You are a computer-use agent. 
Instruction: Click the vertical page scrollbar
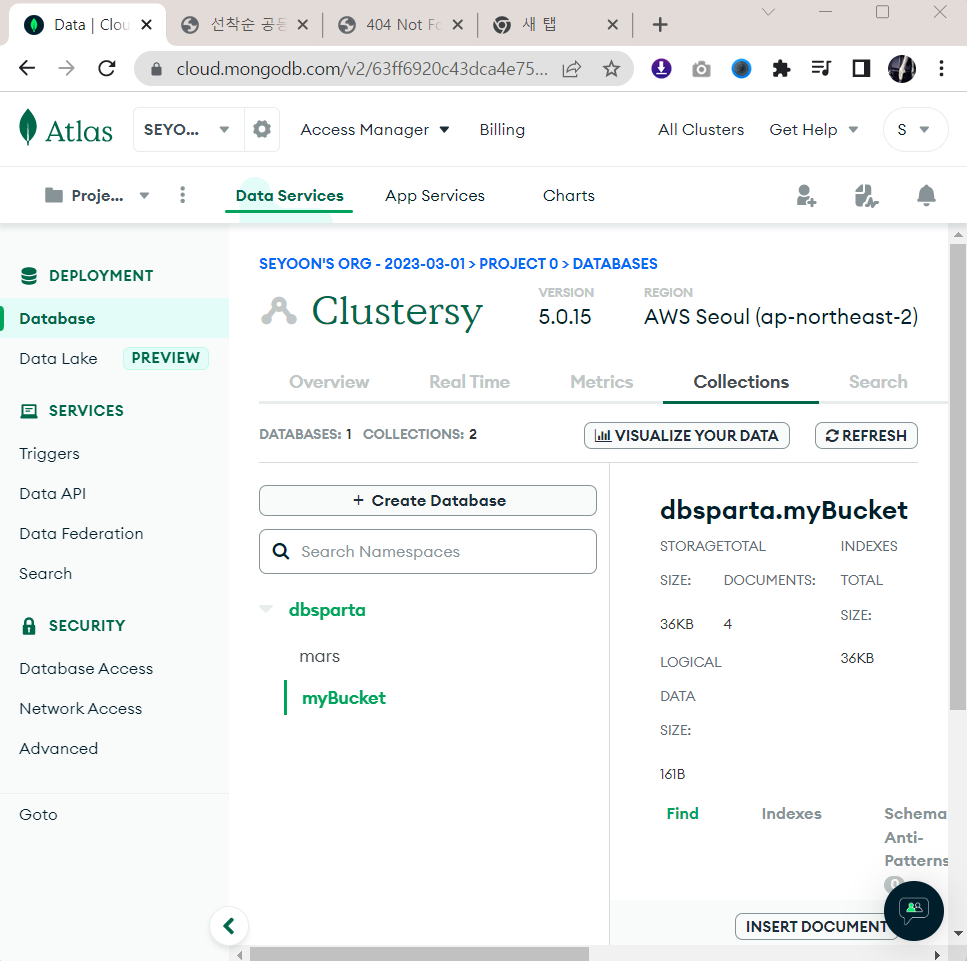coord(958,476)
